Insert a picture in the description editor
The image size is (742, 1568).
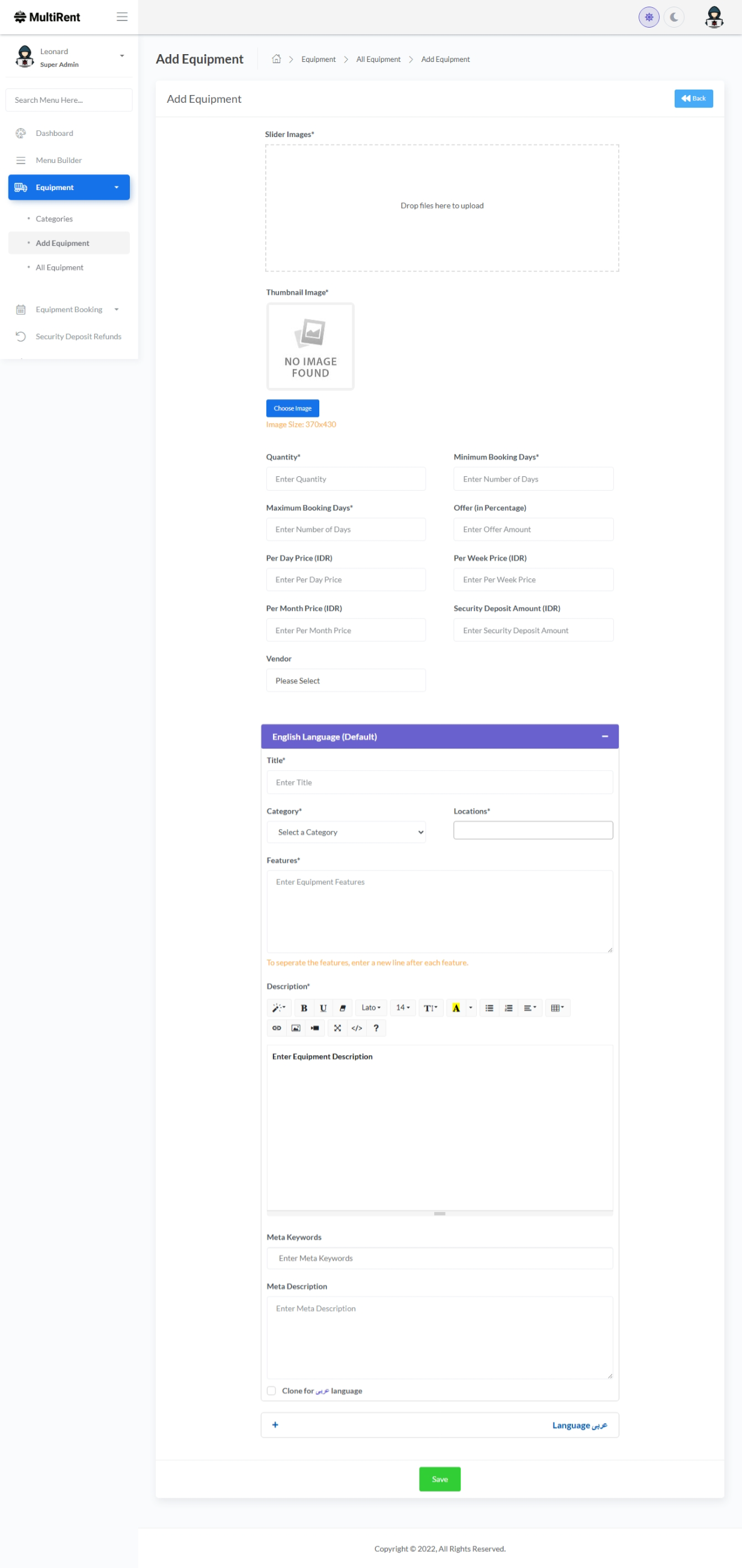pyautogui.click(x=296, y=1028)
